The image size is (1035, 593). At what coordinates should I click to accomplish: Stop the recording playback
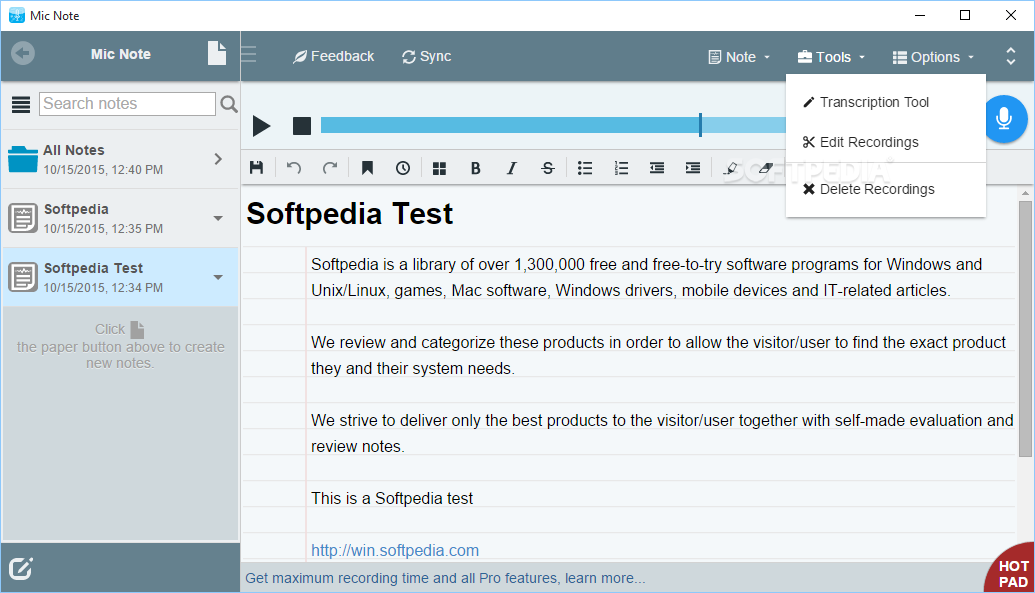click(x=302, y=125)
